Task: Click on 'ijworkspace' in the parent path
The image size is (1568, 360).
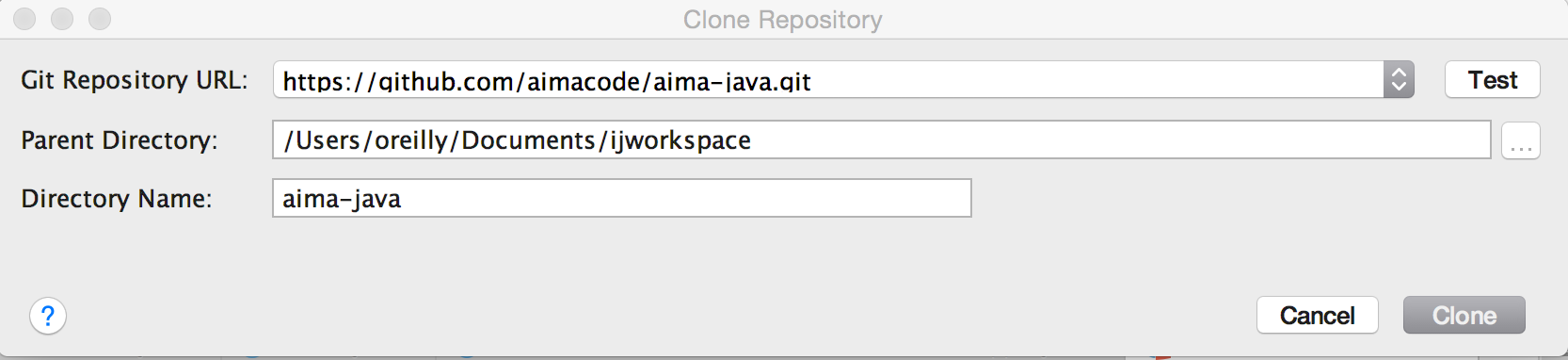Action: click(x=680, y=140)
